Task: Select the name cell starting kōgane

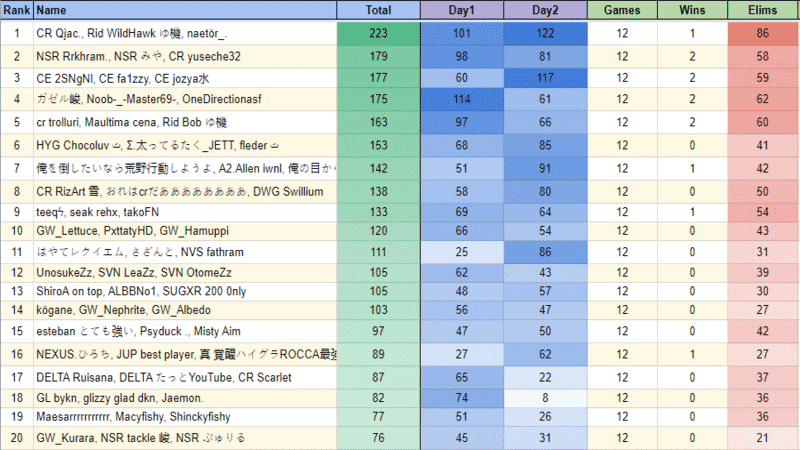Action: tap(185, 310)
